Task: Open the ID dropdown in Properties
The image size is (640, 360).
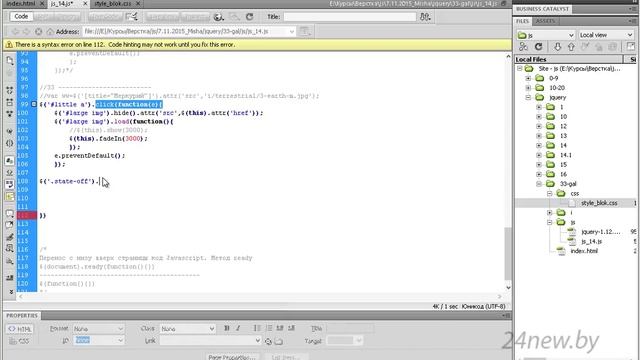Action: tap(98, 340)
